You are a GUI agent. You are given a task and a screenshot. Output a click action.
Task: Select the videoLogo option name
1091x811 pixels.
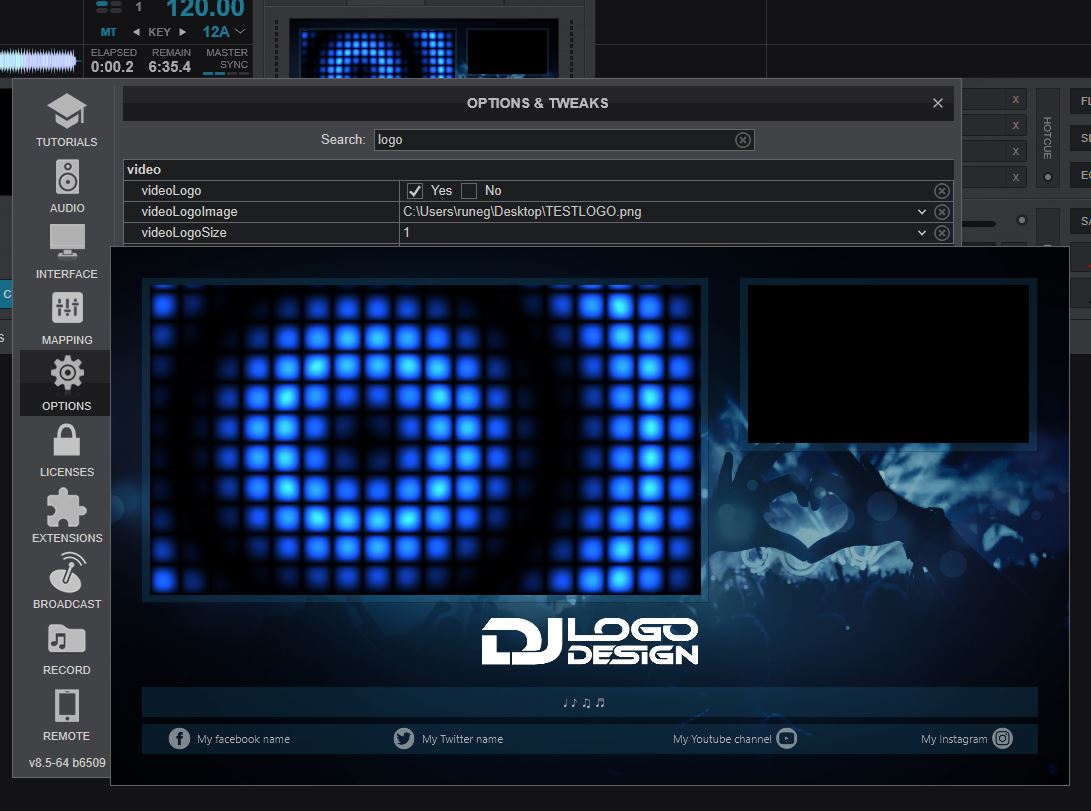pos(171,191)
